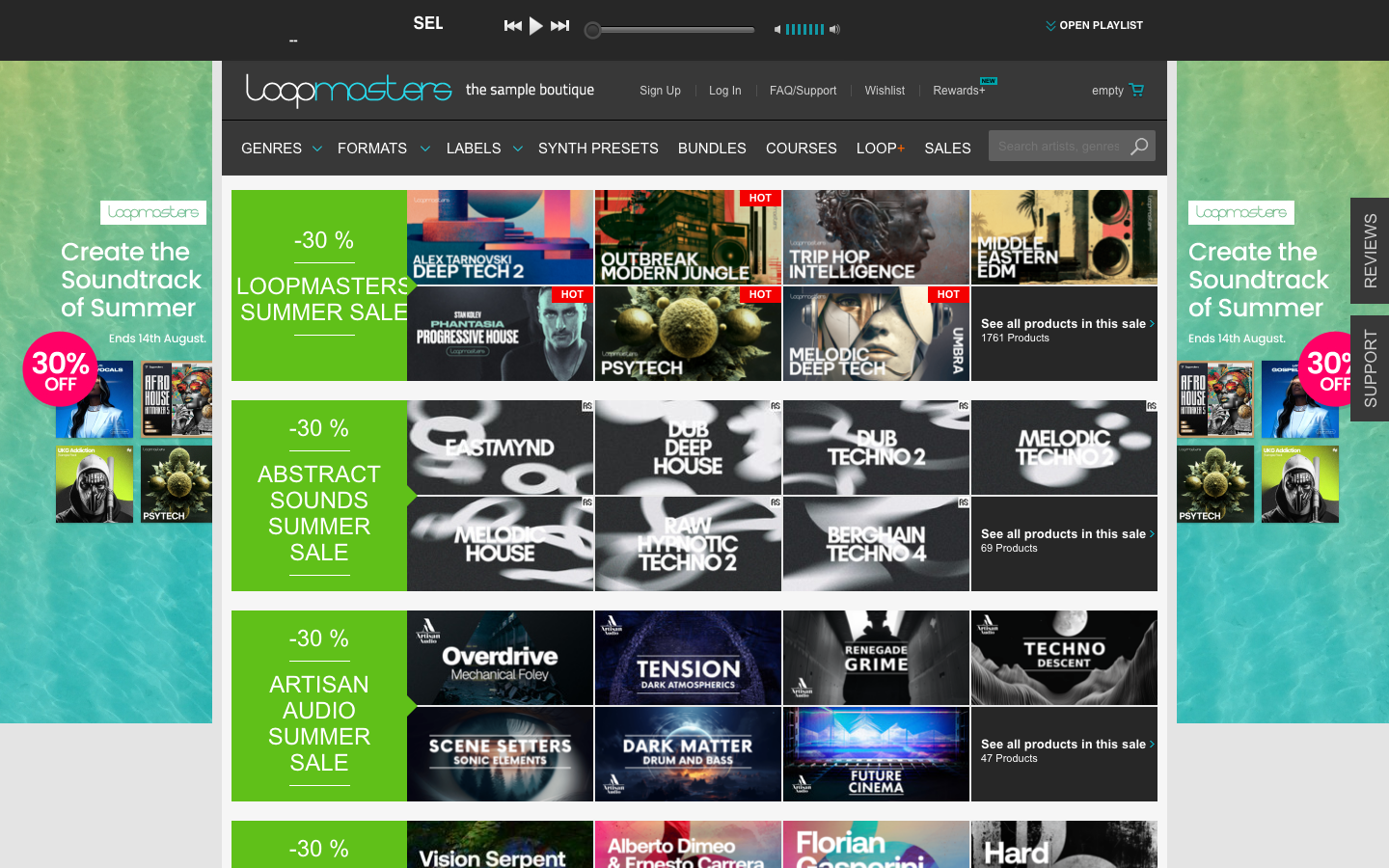1389x868 pixels.
Task: Open Outbreak Modern Jungle pack
Action: pyautogui.click(x=688, y=237)
